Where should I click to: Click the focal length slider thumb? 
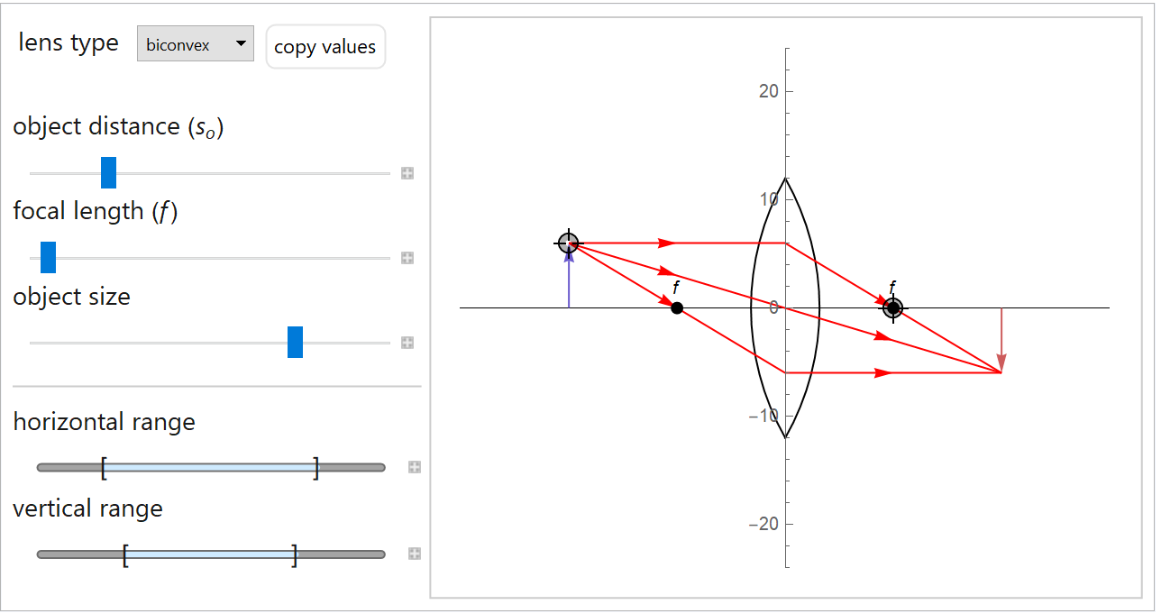point(48,258)
